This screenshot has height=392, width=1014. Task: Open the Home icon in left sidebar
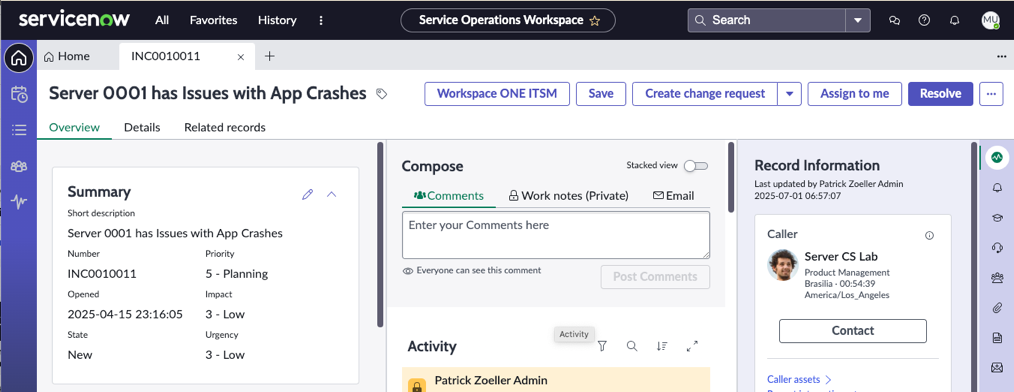19,58
